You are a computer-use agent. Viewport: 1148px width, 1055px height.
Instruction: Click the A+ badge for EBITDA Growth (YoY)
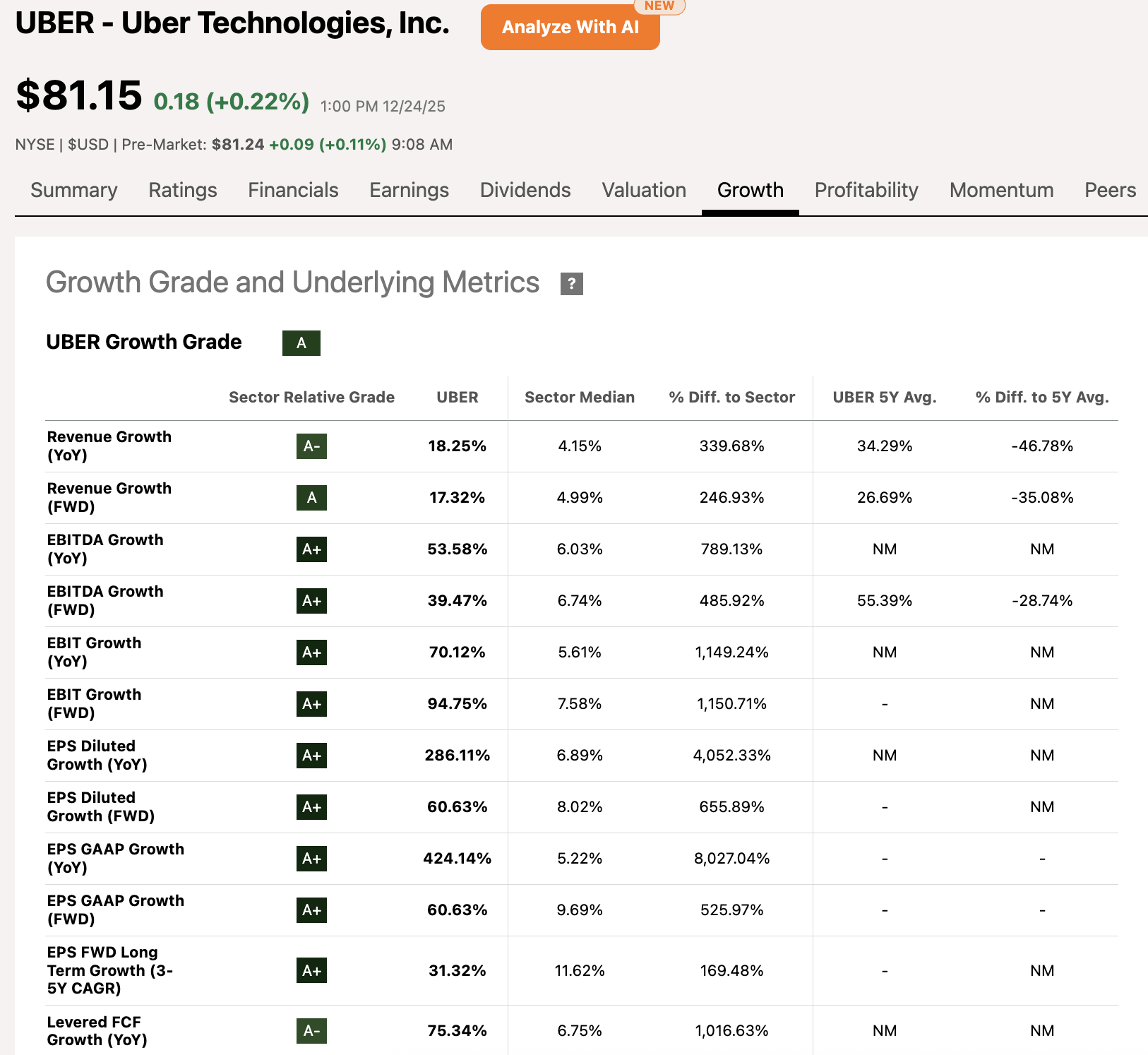click(311, 549)
